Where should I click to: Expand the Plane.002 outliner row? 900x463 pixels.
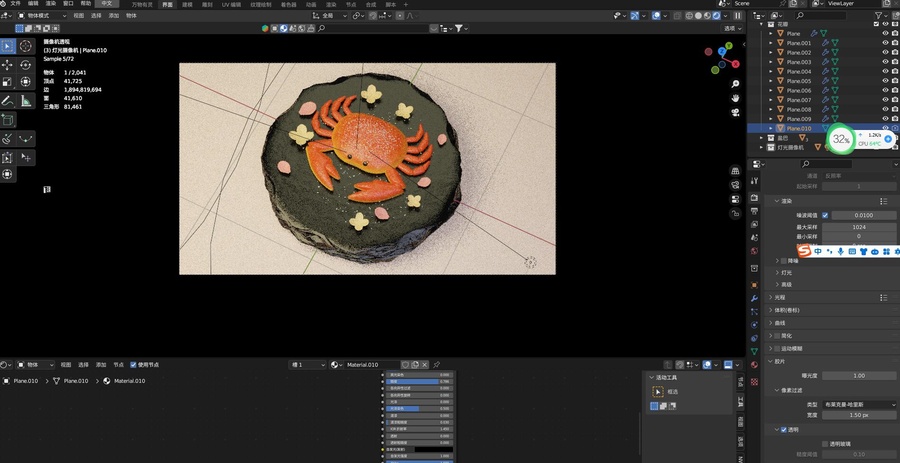click(x=771, y=52)
